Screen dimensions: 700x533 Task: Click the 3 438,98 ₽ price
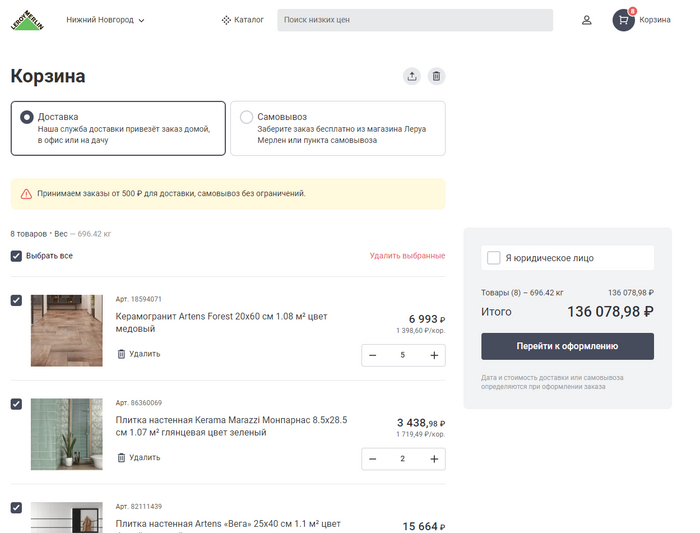point(421,423)
